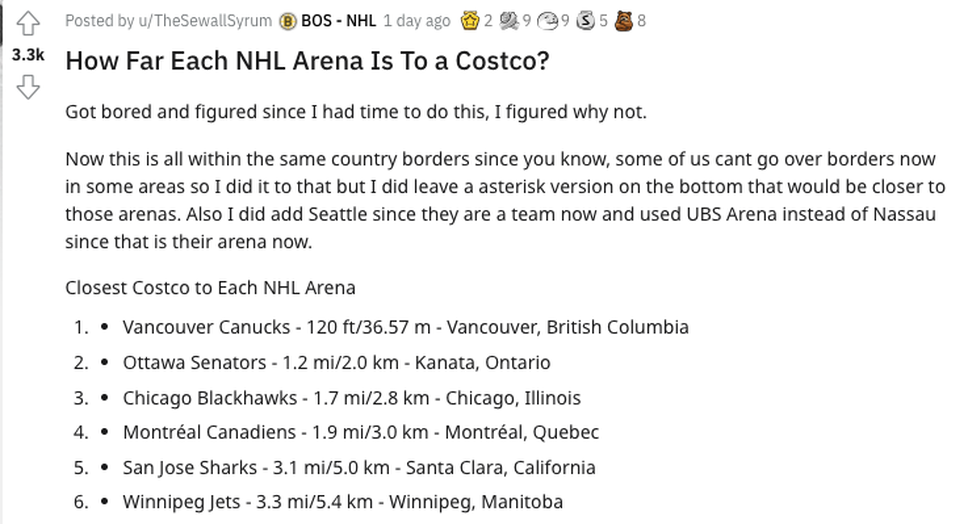This screenshot has width=968, height=524.
Task: Click the '1 day ago' timestamp
Action: coord(417,20)
